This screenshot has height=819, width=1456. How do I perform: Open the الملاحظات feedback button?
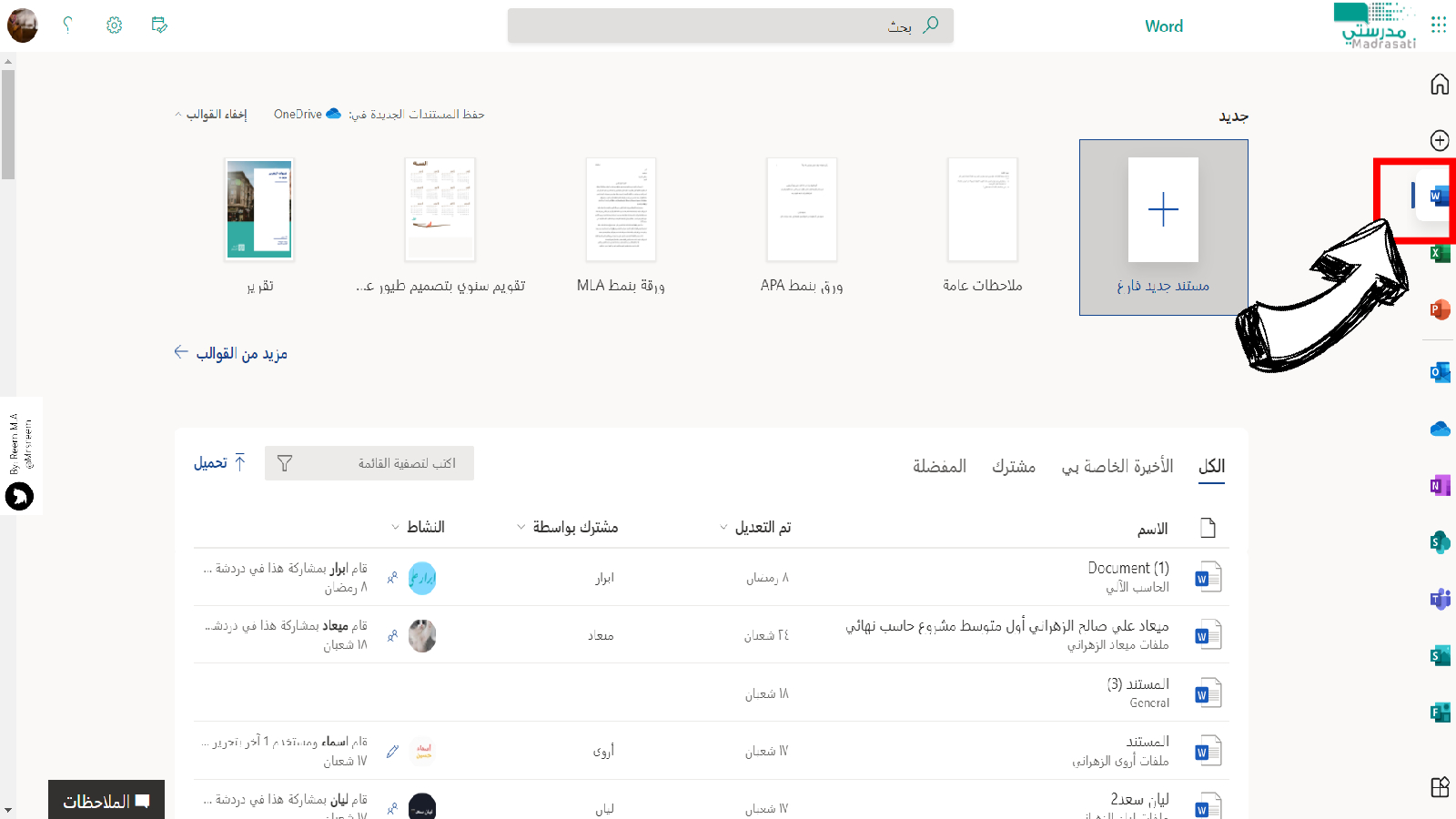pyautogui.click(x=106, y=801)
